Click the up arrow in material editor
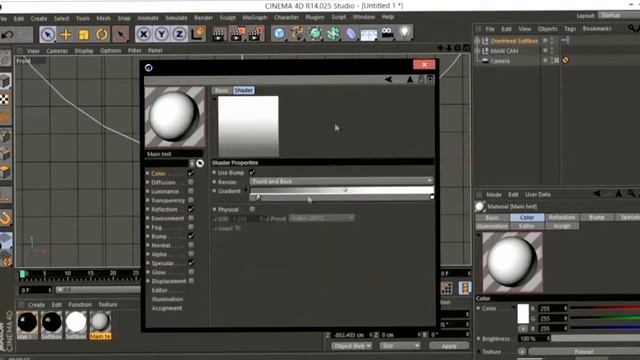This screenshot has height=360, width=640. pos(410,80)
